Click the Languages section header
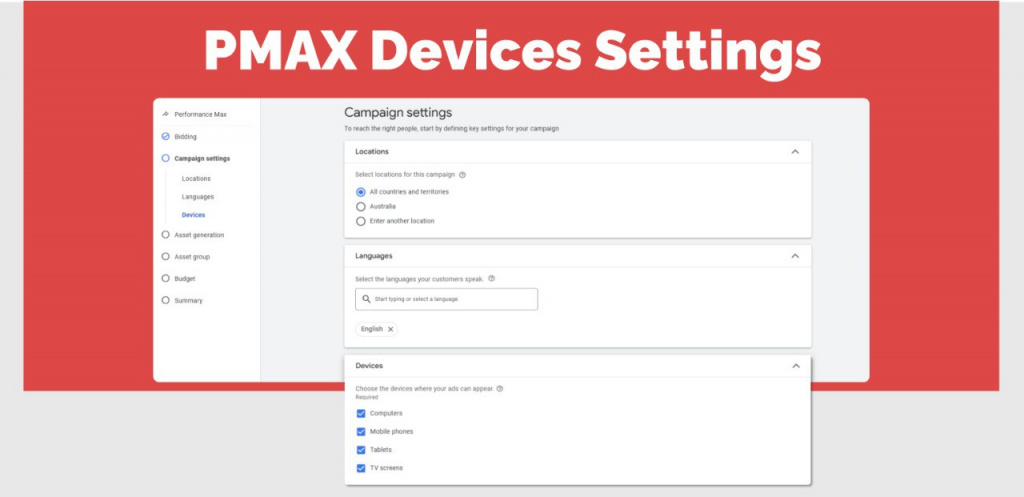This screenshot has height=497, width=1024. [577, 256]
